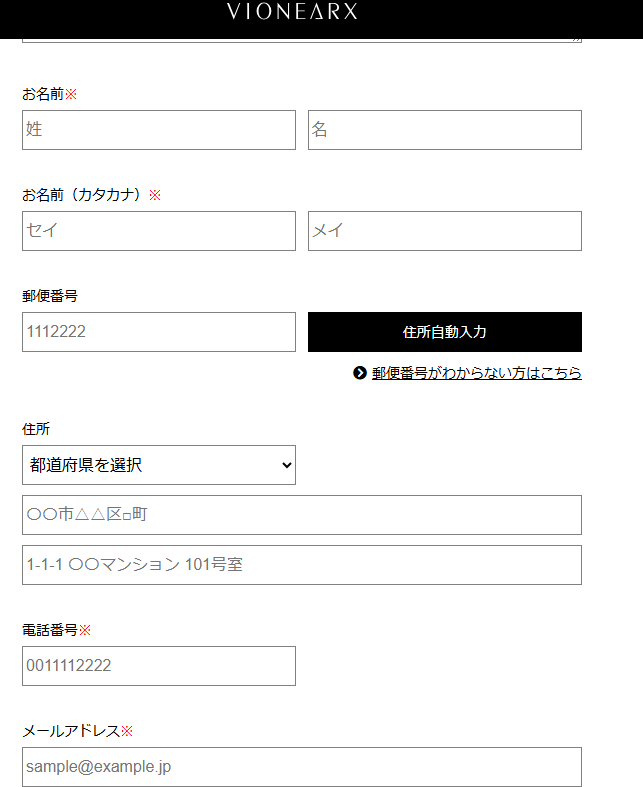Image resolution: width=643 pixels, height=787 pixels.
Task: Select the postal code field showing 1112222
Action: 159,332
